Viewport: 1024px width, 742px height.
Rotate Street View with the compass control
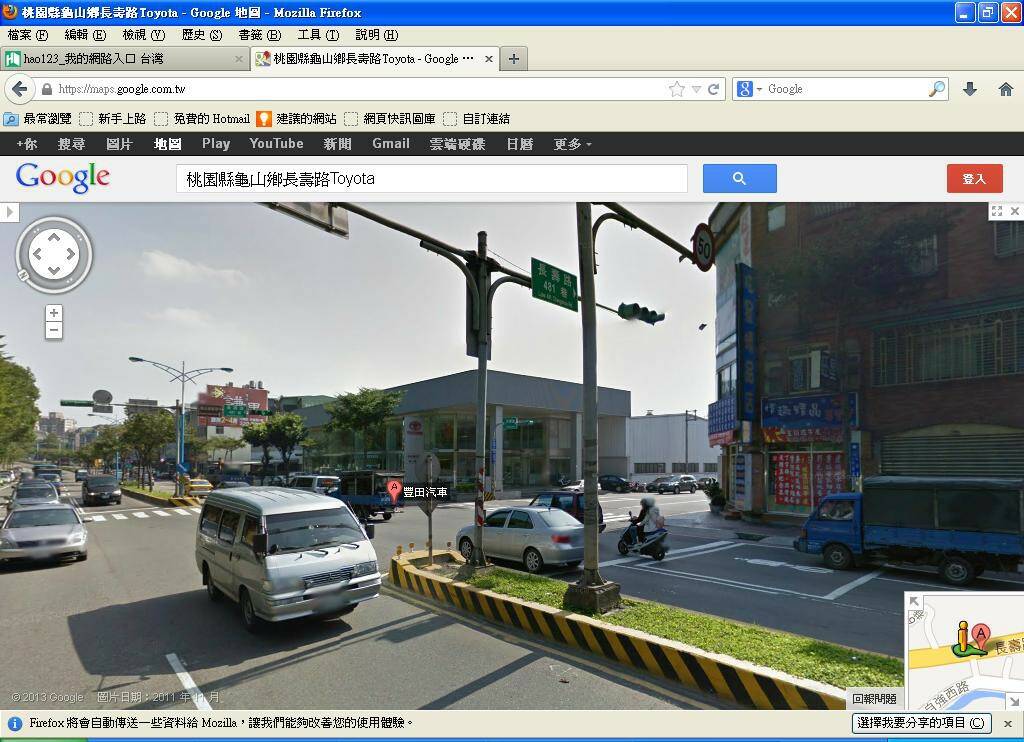[54, 255]
